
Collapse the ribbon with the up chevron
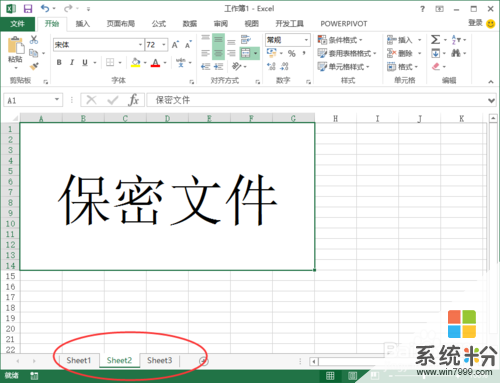491,82
